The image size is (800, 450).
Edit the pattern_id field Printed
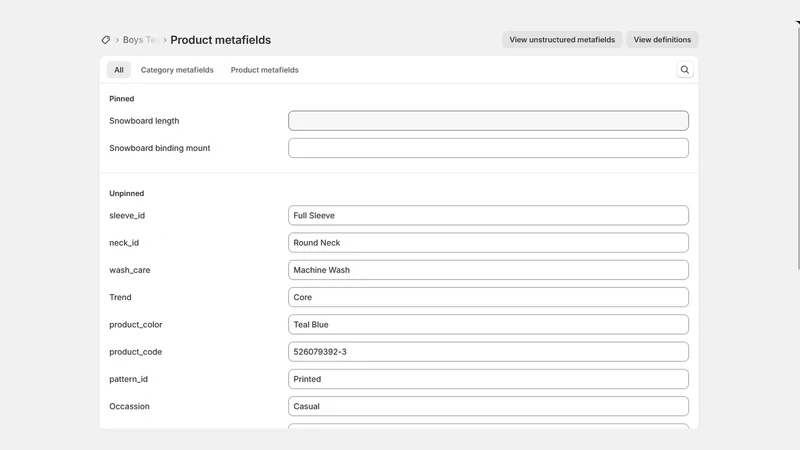pyautogui.click(x=488, y=379)
